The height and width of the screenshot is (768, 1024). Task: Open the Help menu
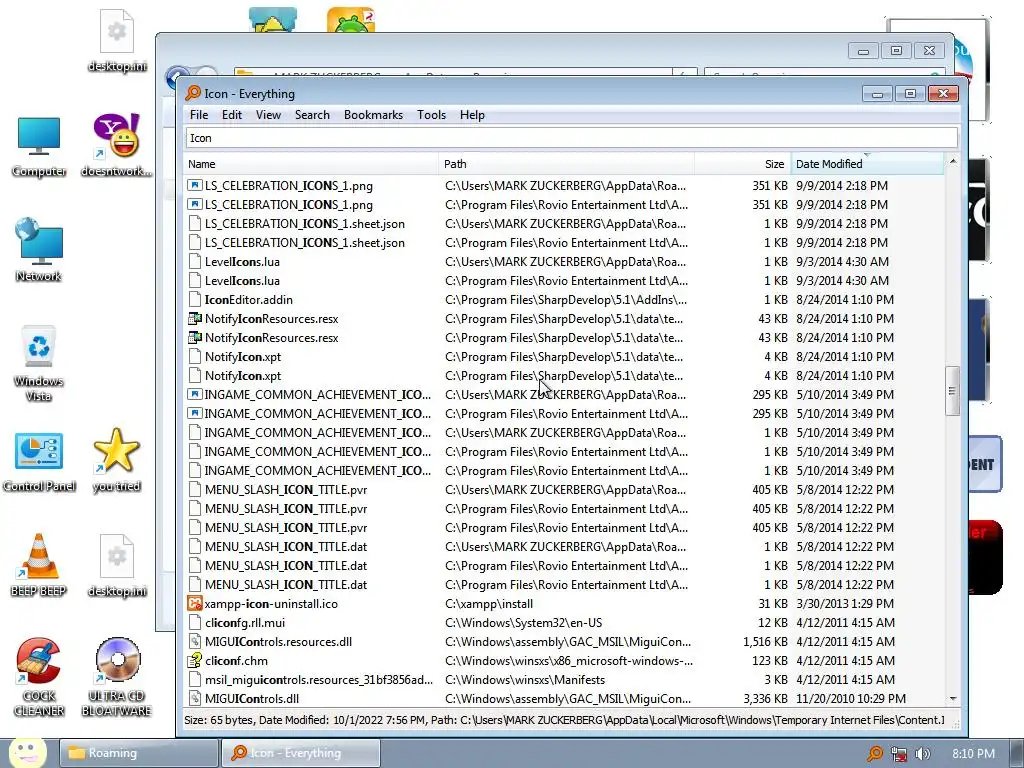pos(472,115)
